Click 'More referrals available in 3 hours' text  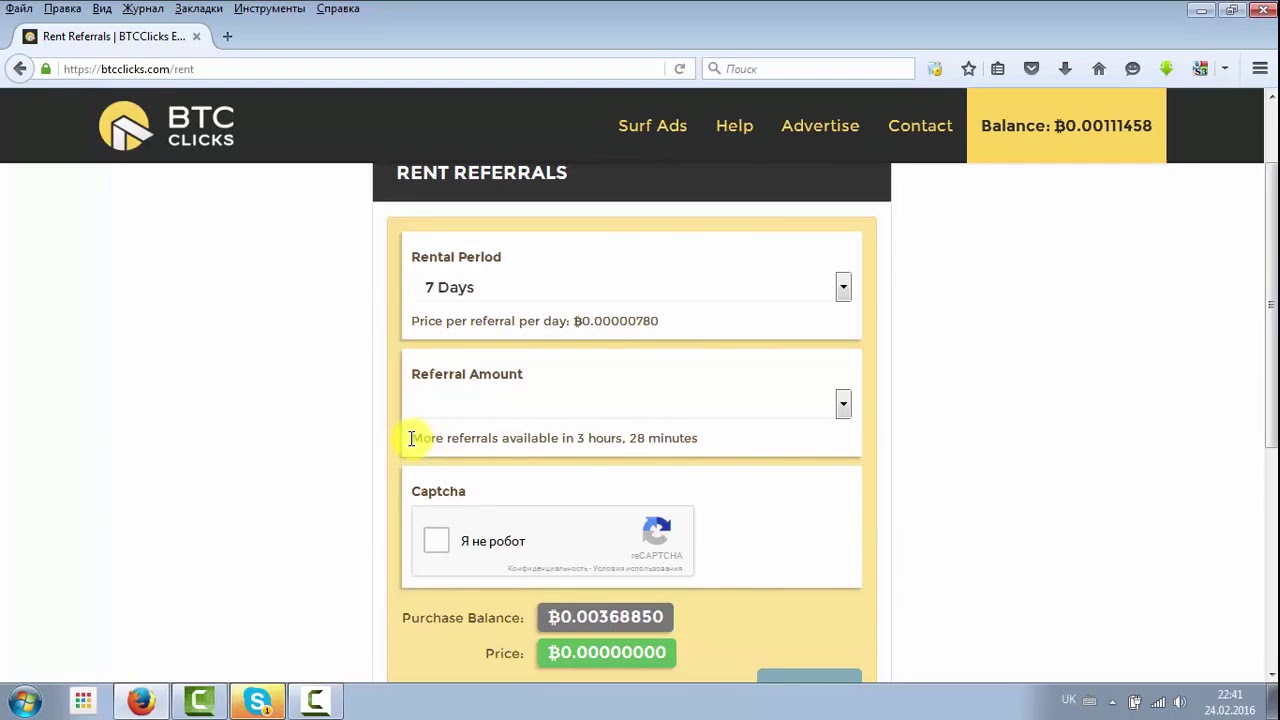click(x=554, y=438)
